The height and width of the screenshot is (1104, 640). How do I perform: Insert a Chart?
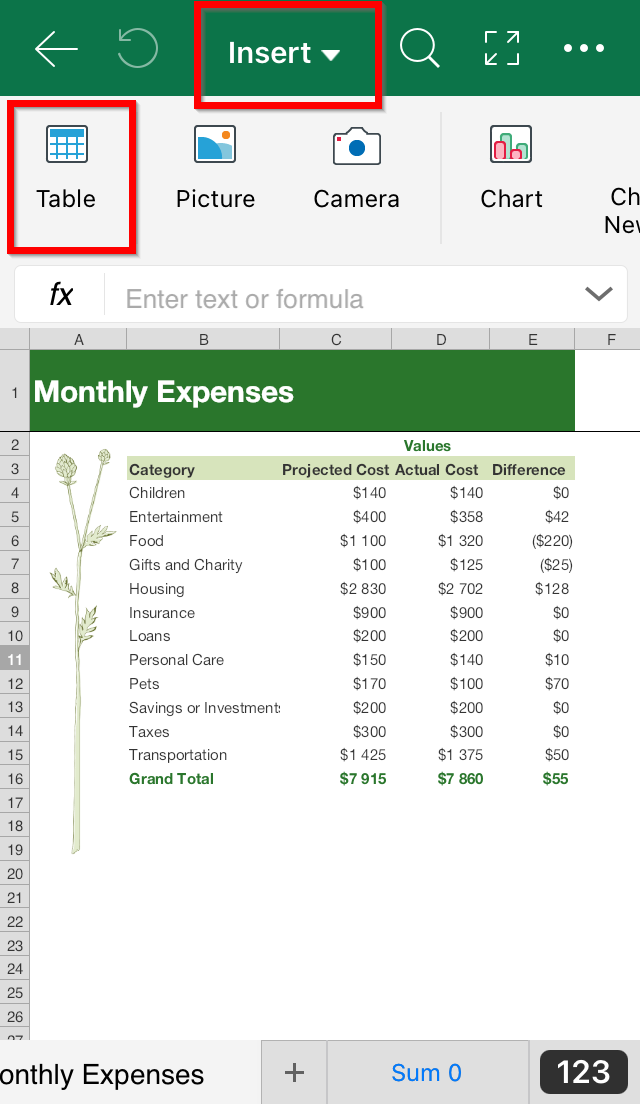pyautogui.click(x=511, y=170)
